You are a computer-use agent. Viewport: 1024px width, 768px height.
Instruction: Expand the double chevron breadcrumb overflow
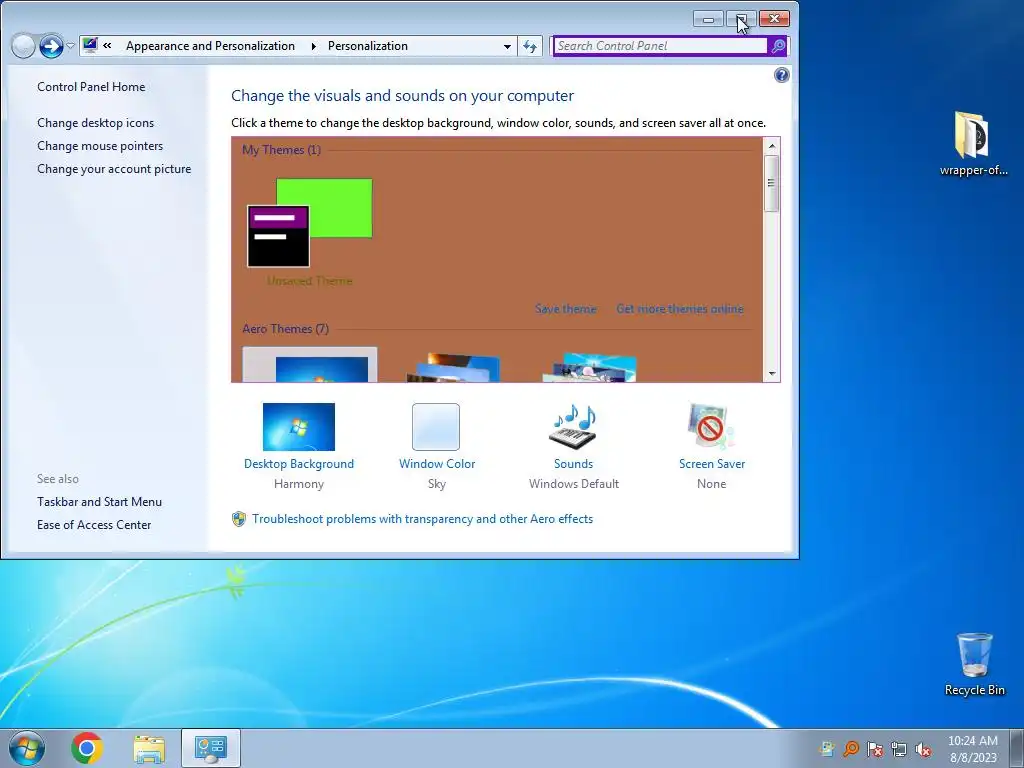(x=108, y=46)
